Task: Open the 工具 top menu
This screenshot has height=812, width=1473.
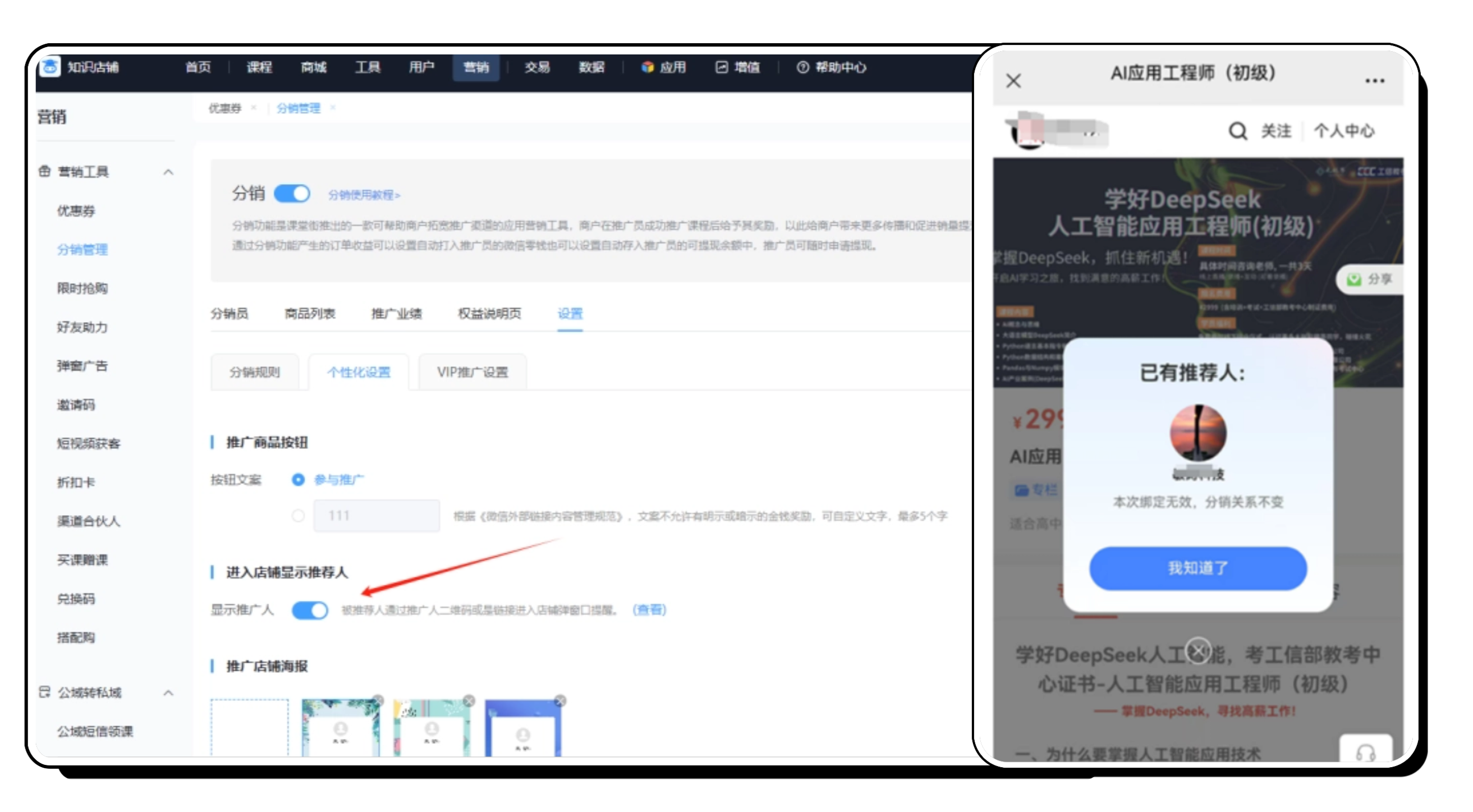Action: [367, 67]
